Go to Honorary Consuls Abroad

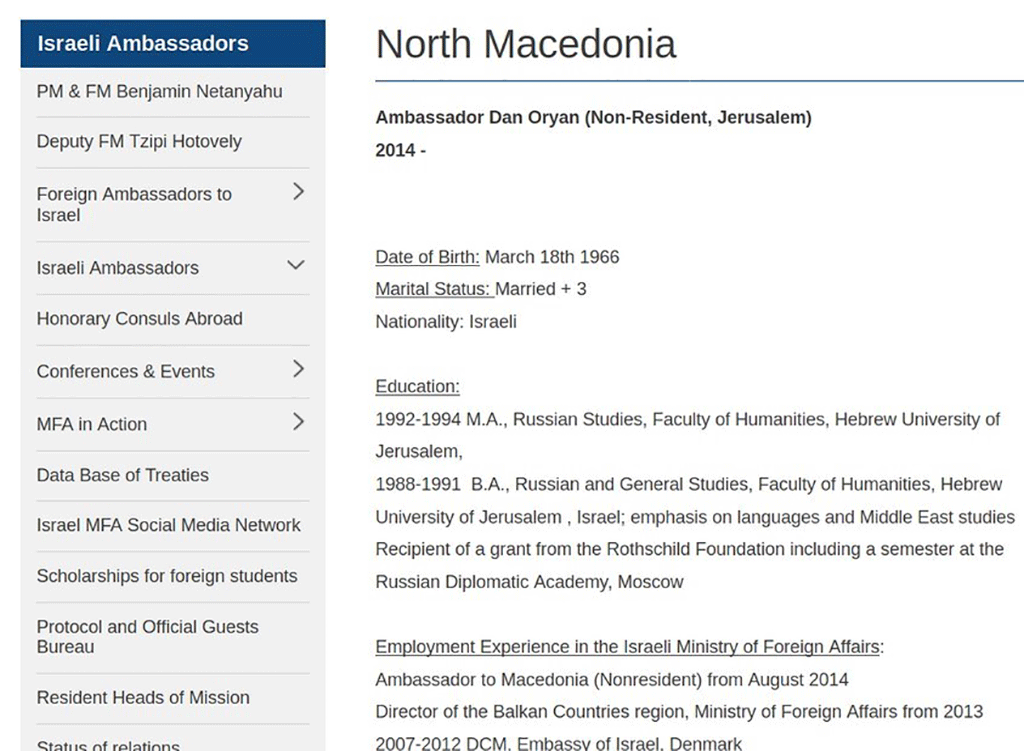pos(140,319)
